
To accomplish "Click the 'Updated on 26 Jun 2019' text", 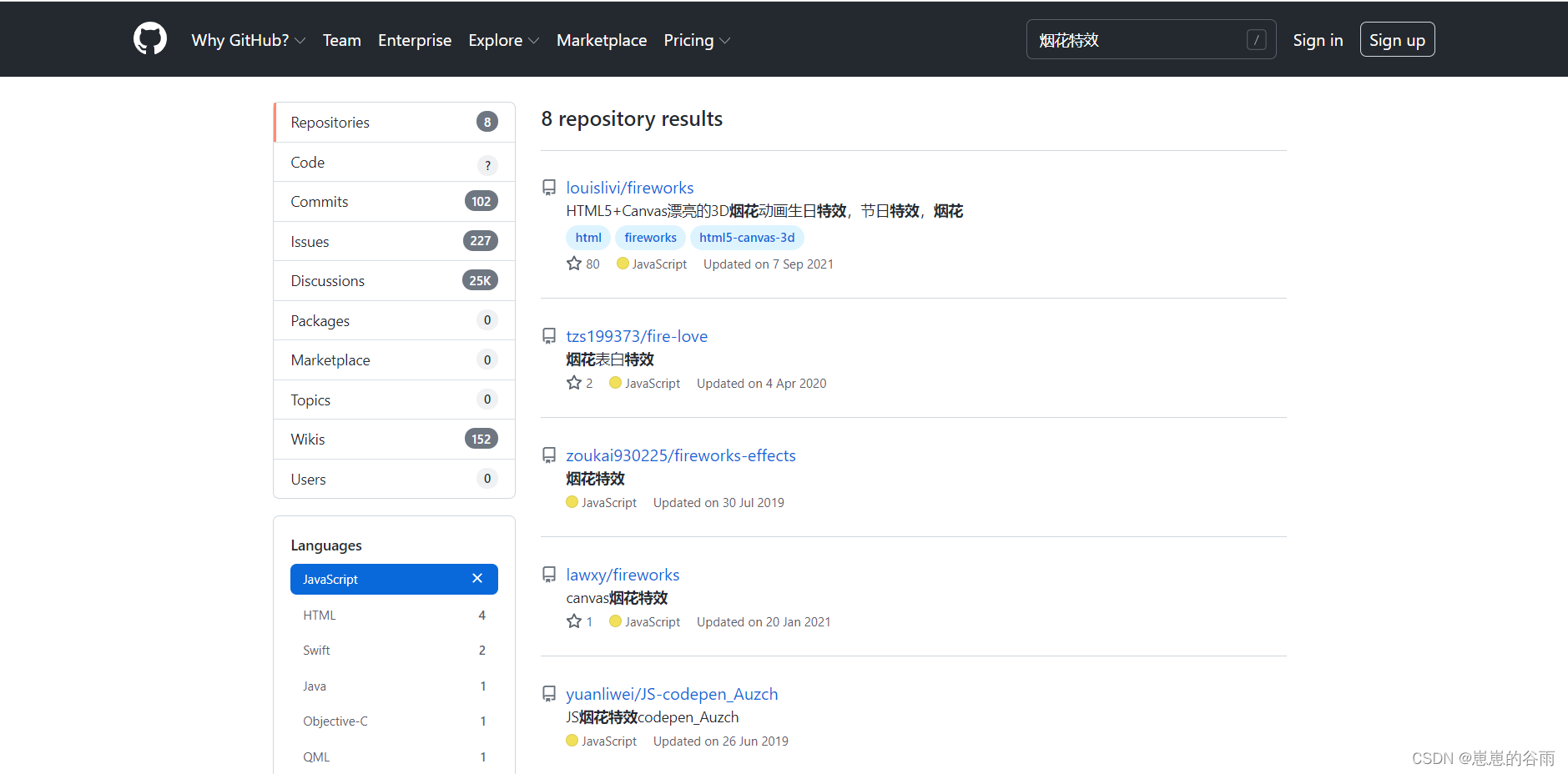I will (x=721, y=741).
